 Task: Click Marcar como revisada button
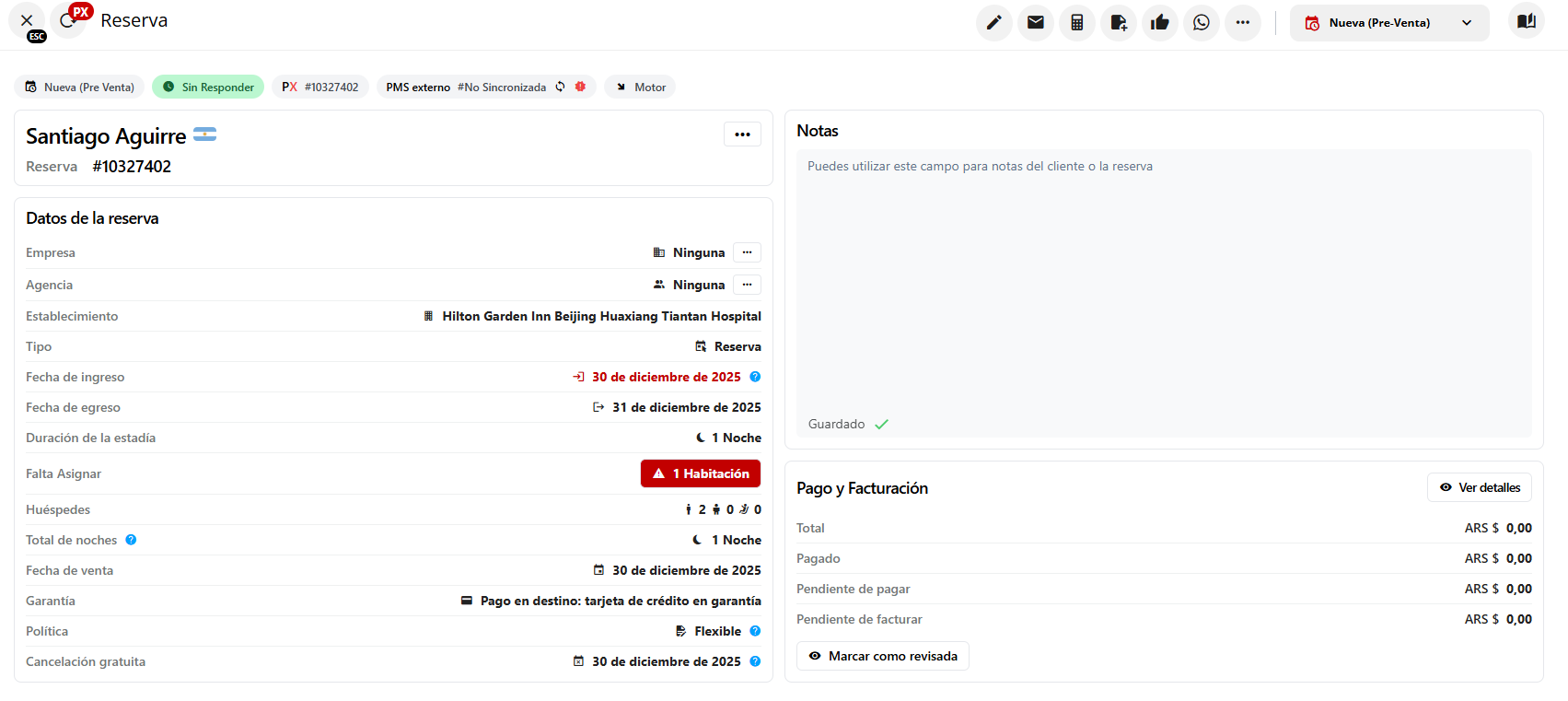tap(882, 656)
